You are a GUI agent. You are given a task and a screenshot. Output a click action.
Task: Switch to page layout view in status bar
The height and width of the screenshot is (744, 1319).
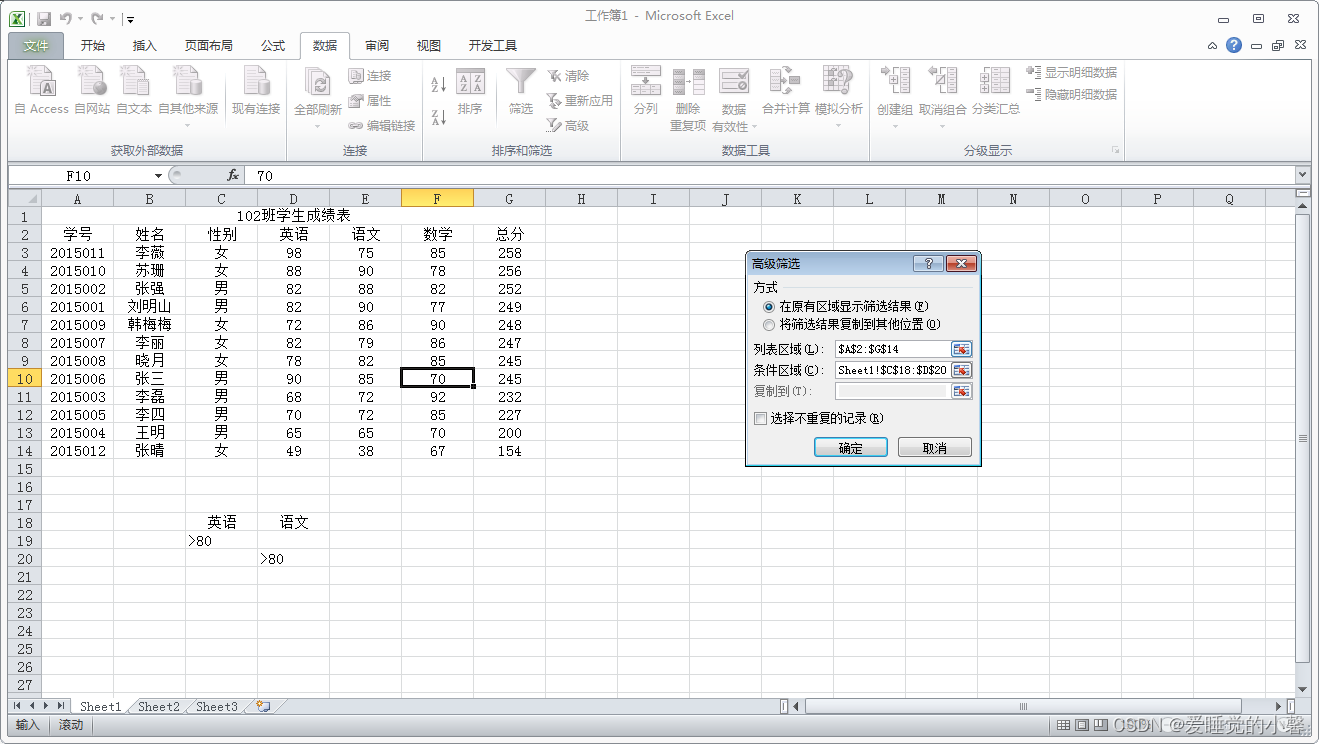[x=1082, y=725]
